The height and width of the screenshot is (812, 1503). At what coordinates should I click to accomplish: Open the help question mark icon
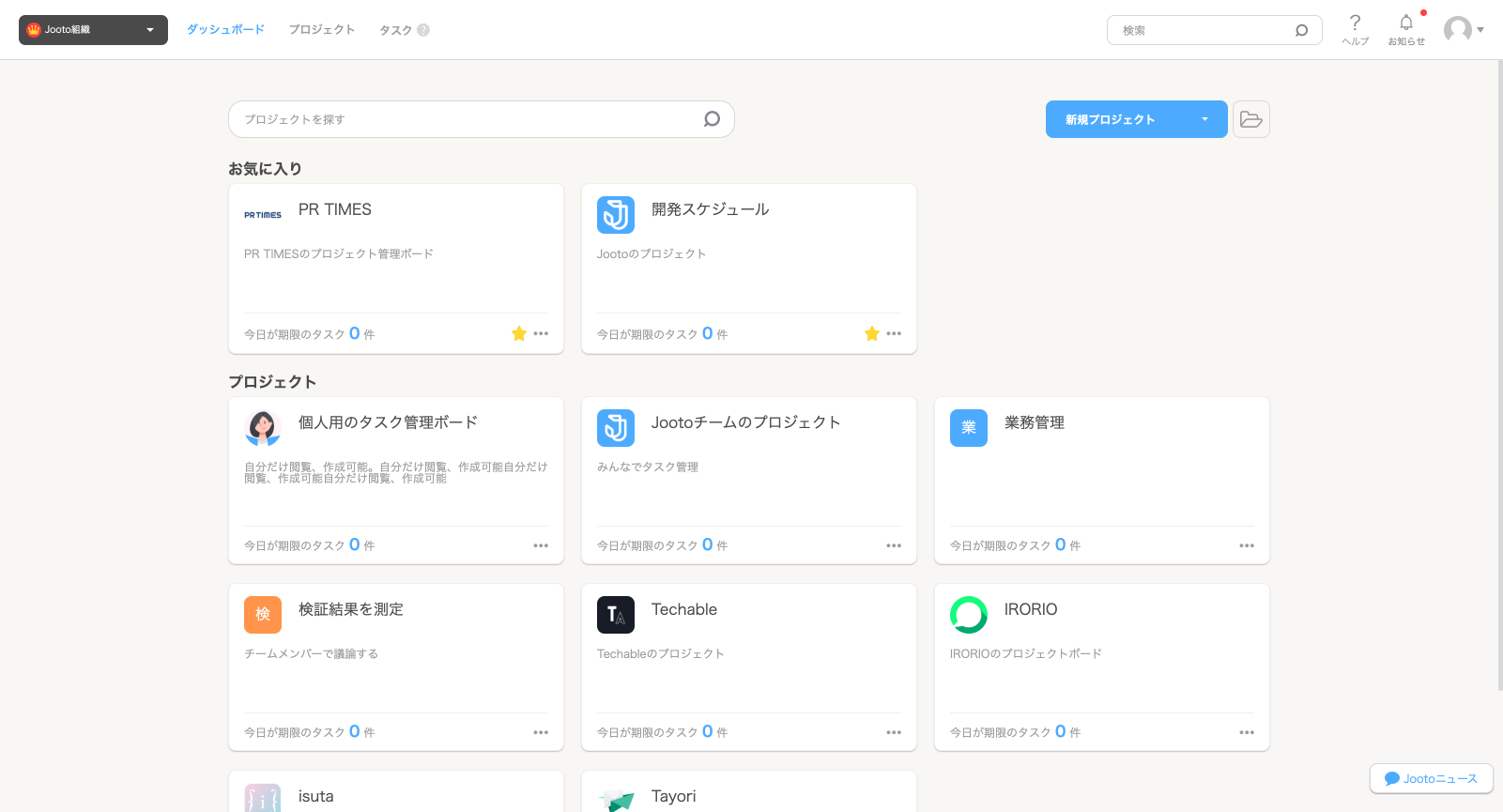[x=1355, y=23]
